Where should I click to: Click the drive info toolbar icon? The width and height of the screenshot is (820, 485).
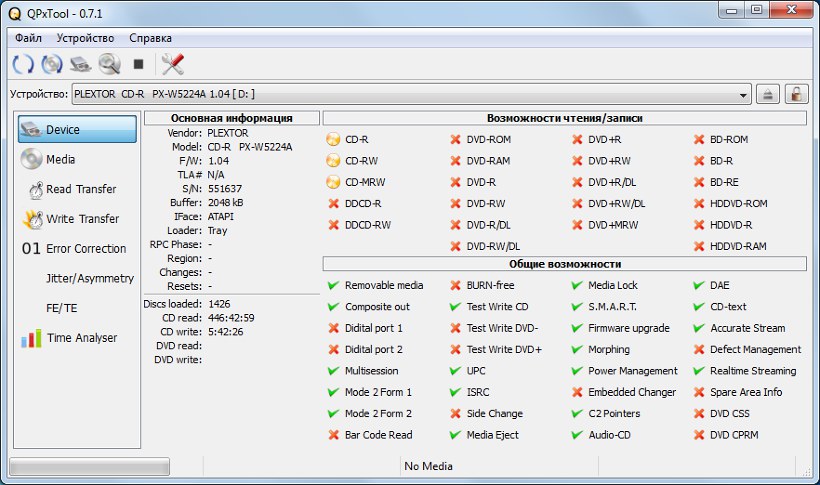pyautogui.click(x=81, y=64)
